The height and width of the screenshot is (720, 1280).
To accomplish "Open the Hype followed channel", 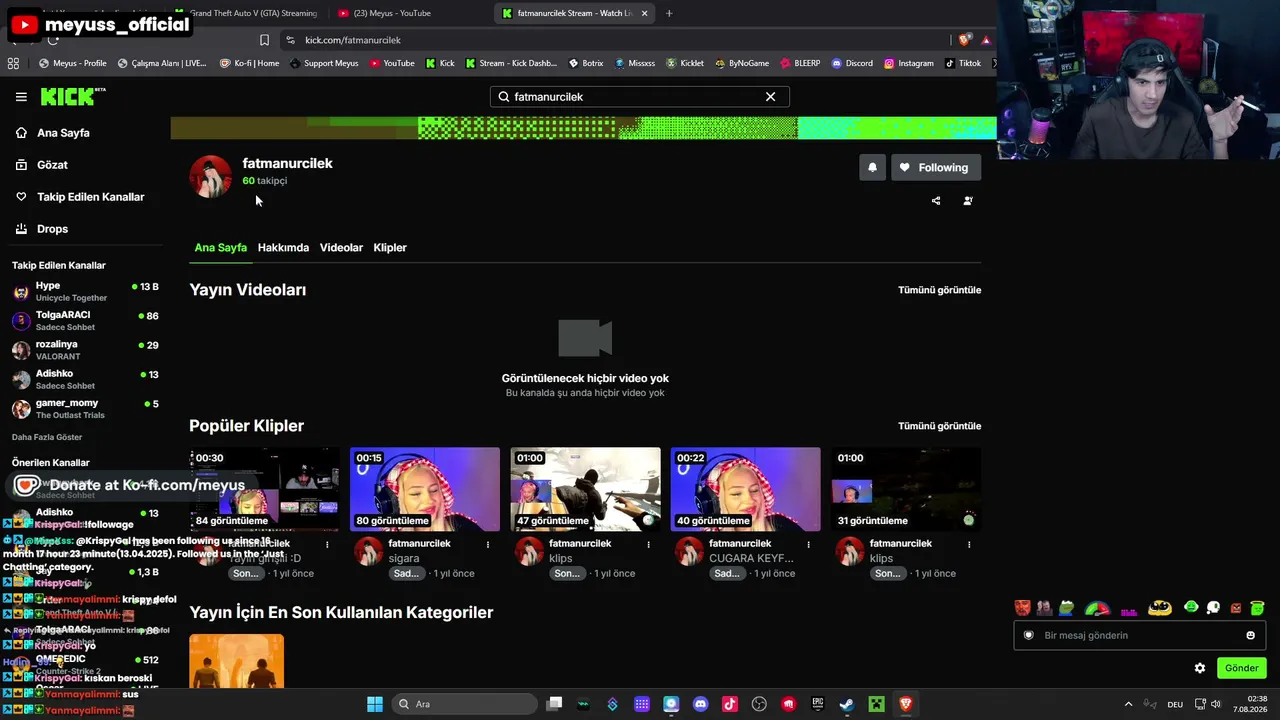I will click(85, 292).
